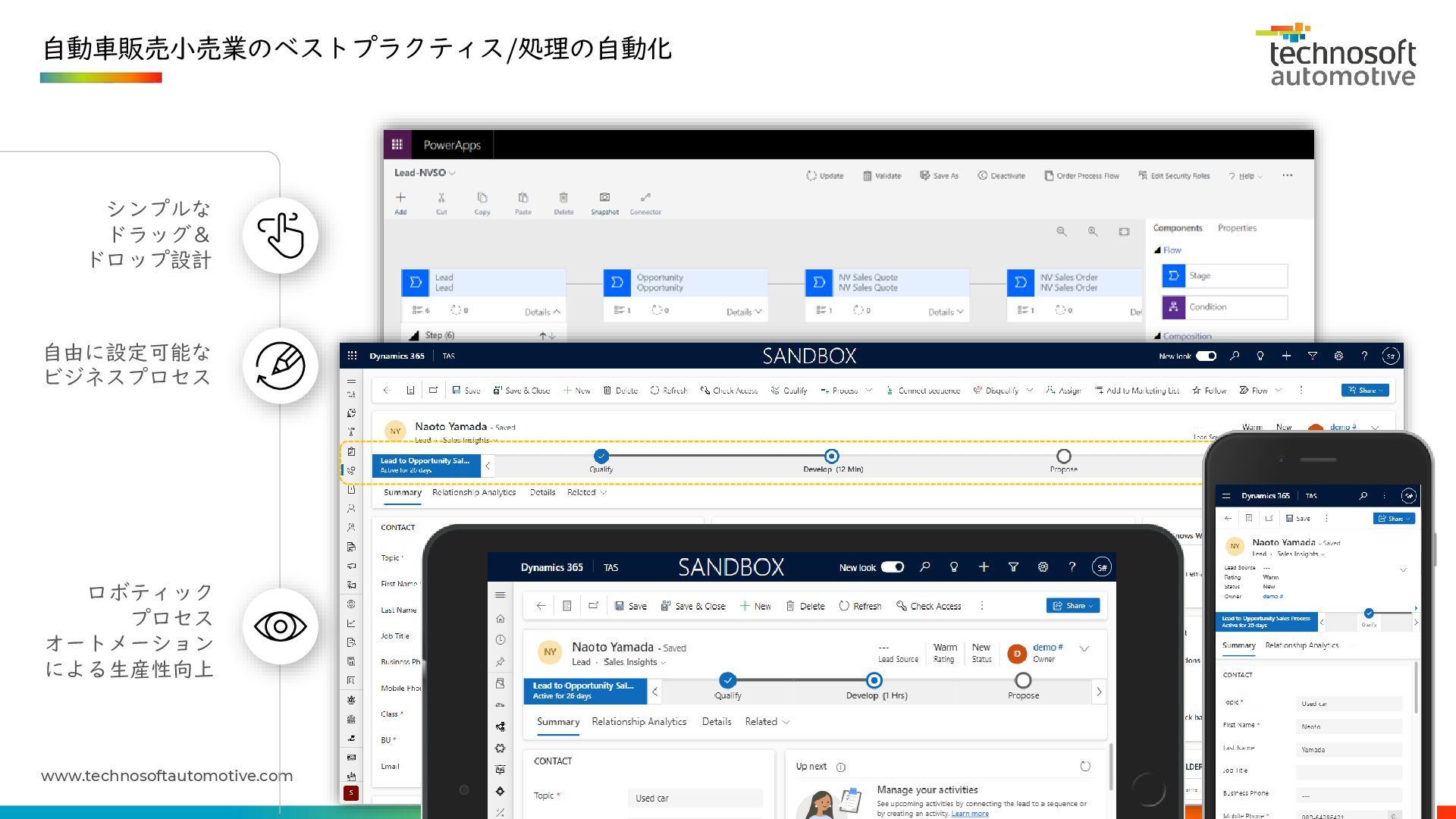Expand the Lead-NVSO process dropdown
The image size is (1456, 819).
452,173
